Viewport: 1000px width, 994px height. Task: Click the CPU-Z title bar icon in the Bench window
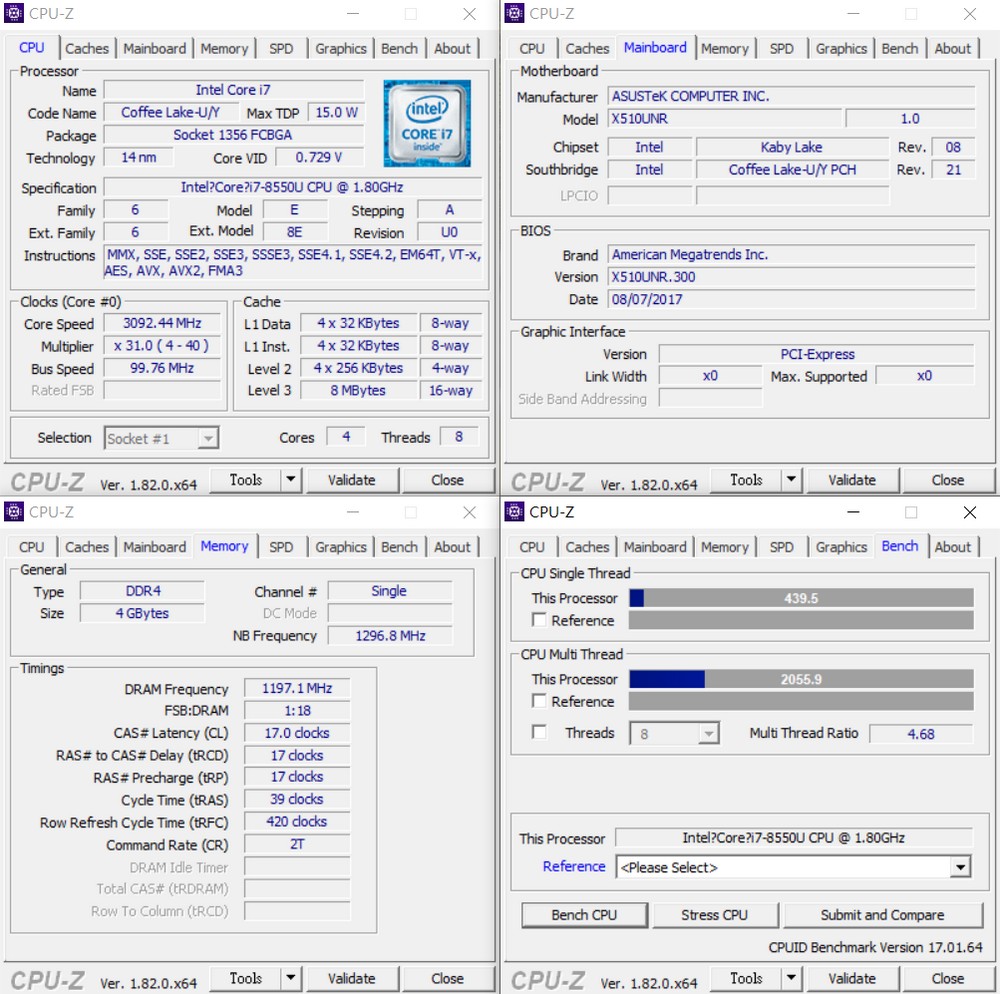(x=515, y=512)
